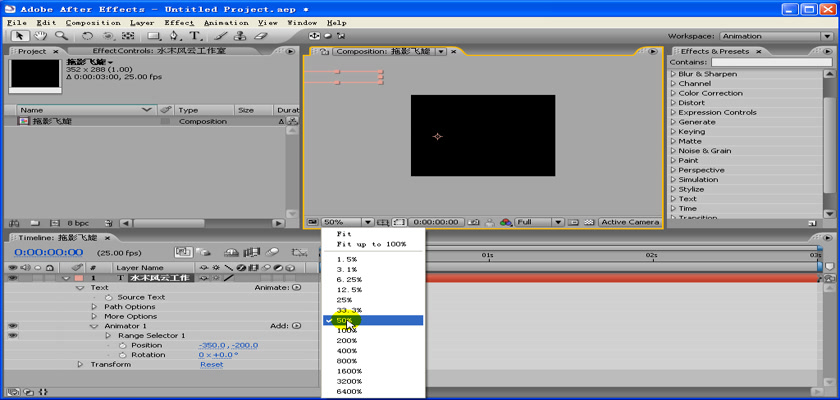
Task: Select the Selection arrow tool
Action: point(20,36)
